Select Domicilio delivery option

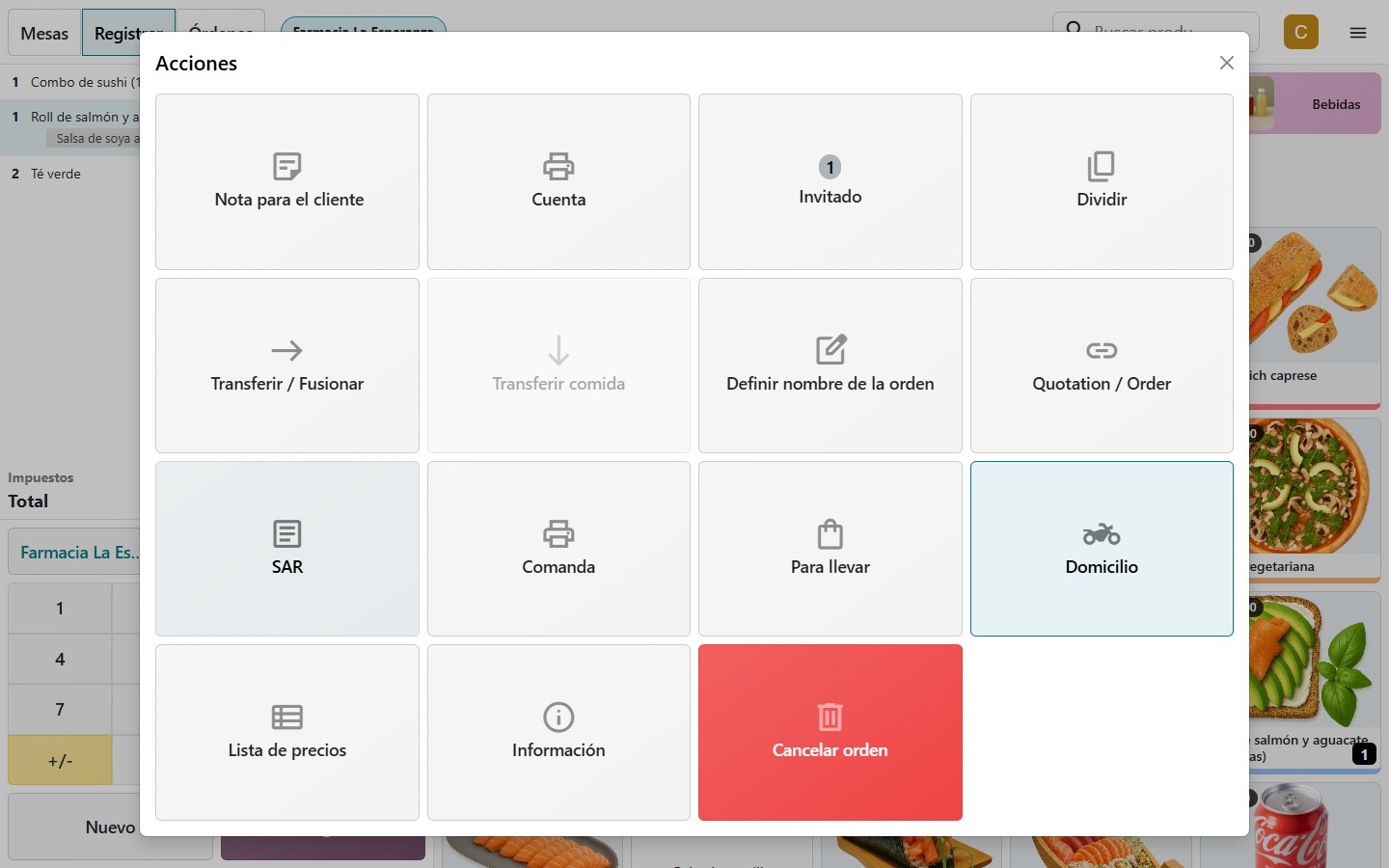[1102, 549]
